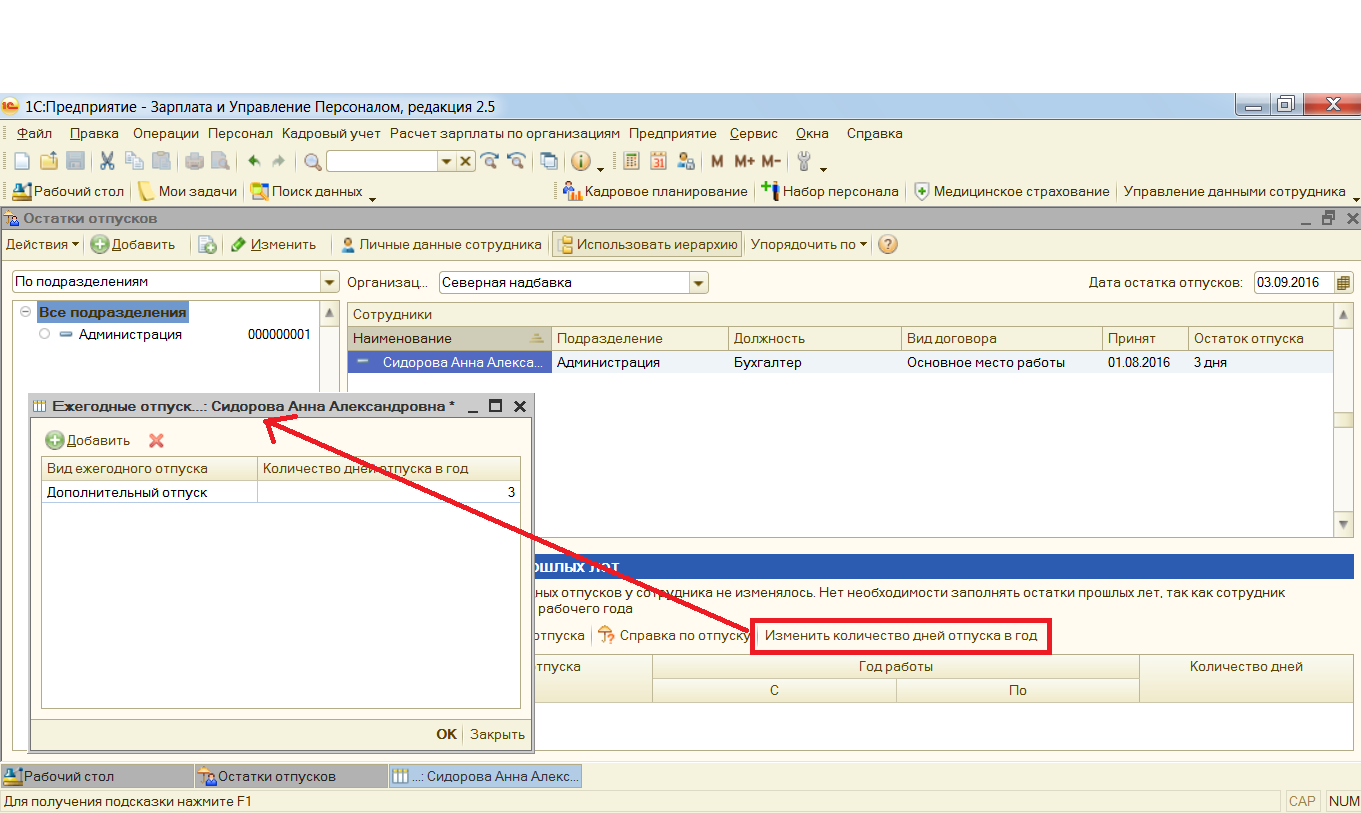The height and width of the screenshot is (813, 1361).
Task: Click Справка по отпуску button
Action: [674, 635]
